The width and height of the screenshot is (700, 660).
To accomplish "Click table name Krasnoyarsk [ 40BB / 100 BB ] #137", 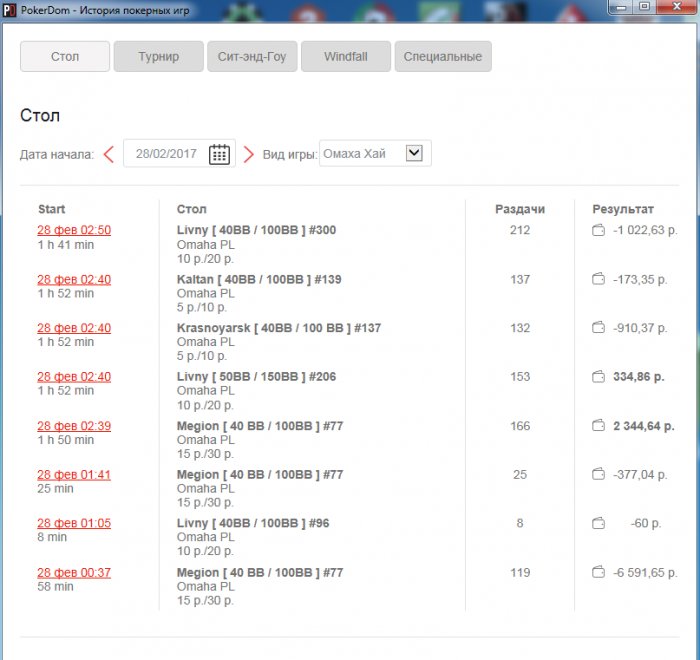I will (x=279, y=328).
